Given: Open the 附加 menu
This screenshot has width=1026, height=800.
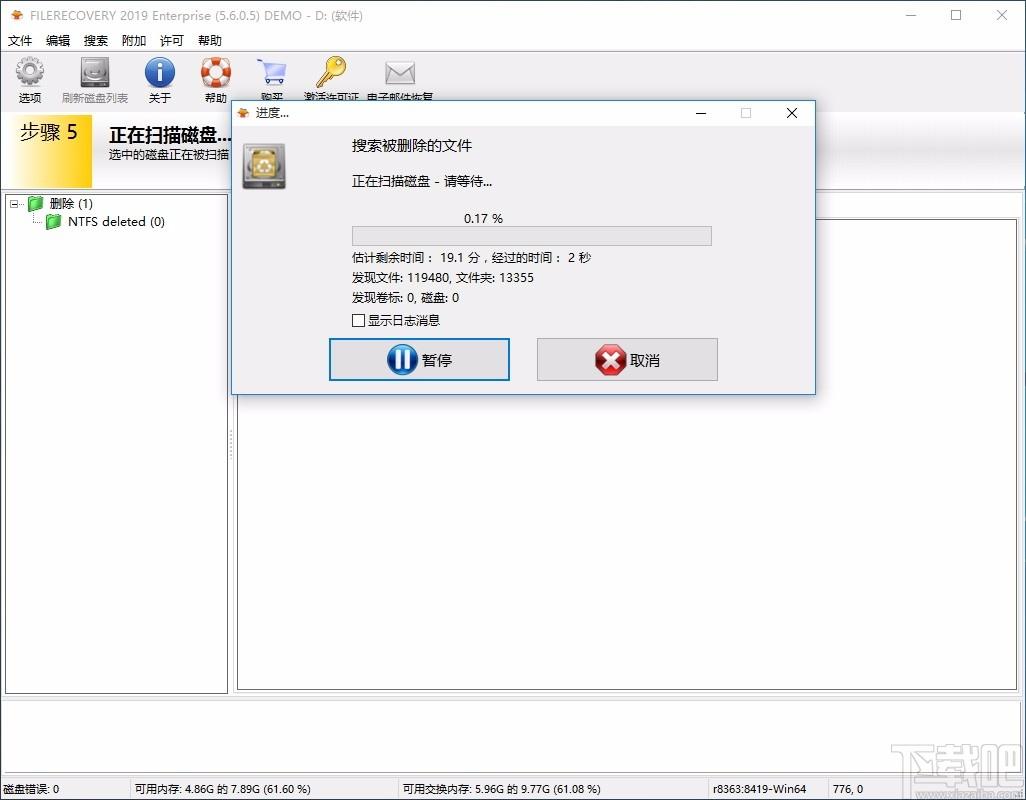Looking at the screenshot, I should pos(133,41).
